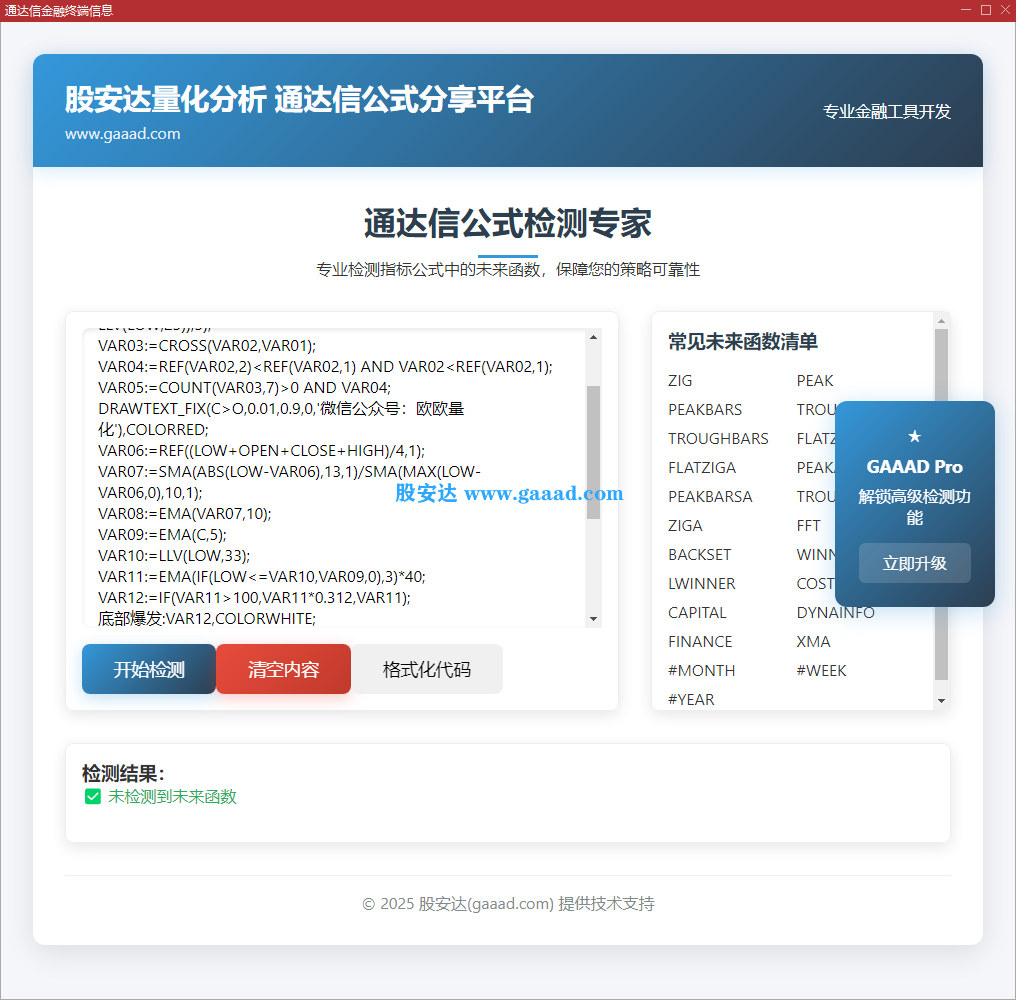1016x1000 pixels.
Task: Click the VAR03:=CROSS(VAR02,VAR01); code line
Action: [x=207, y=346]
